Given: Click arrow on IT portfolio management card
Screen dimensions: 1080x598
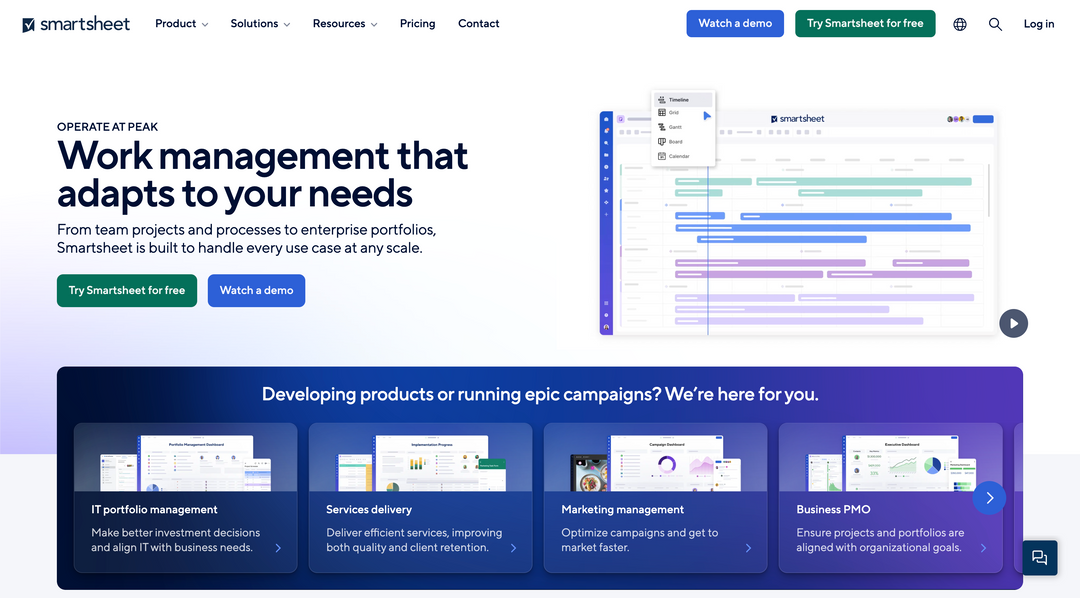Looking at the screenshot, I should click(278, 548).
